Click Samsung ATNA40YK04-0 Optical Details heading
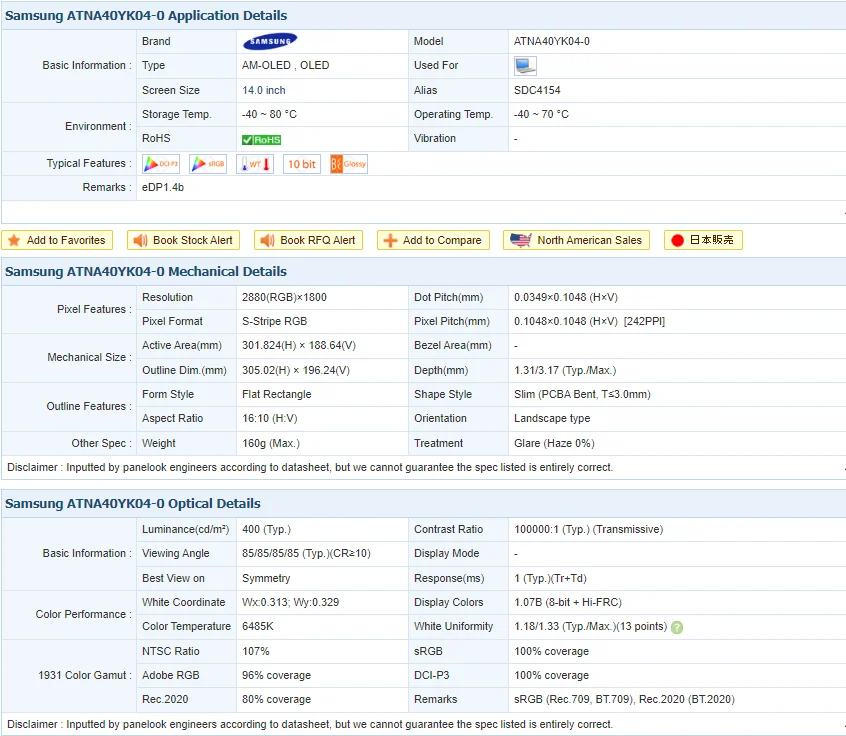This screenshot has height=736, width=846. click(133, 503)
